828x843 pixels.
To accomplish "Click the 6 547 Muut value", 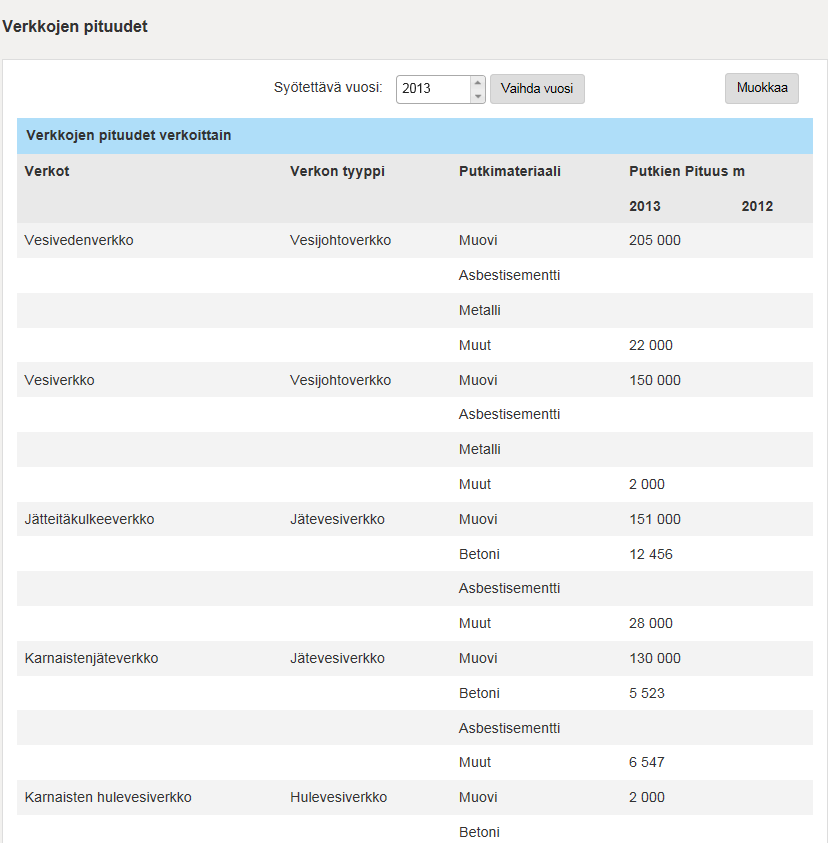I will (x=647, y=762).
